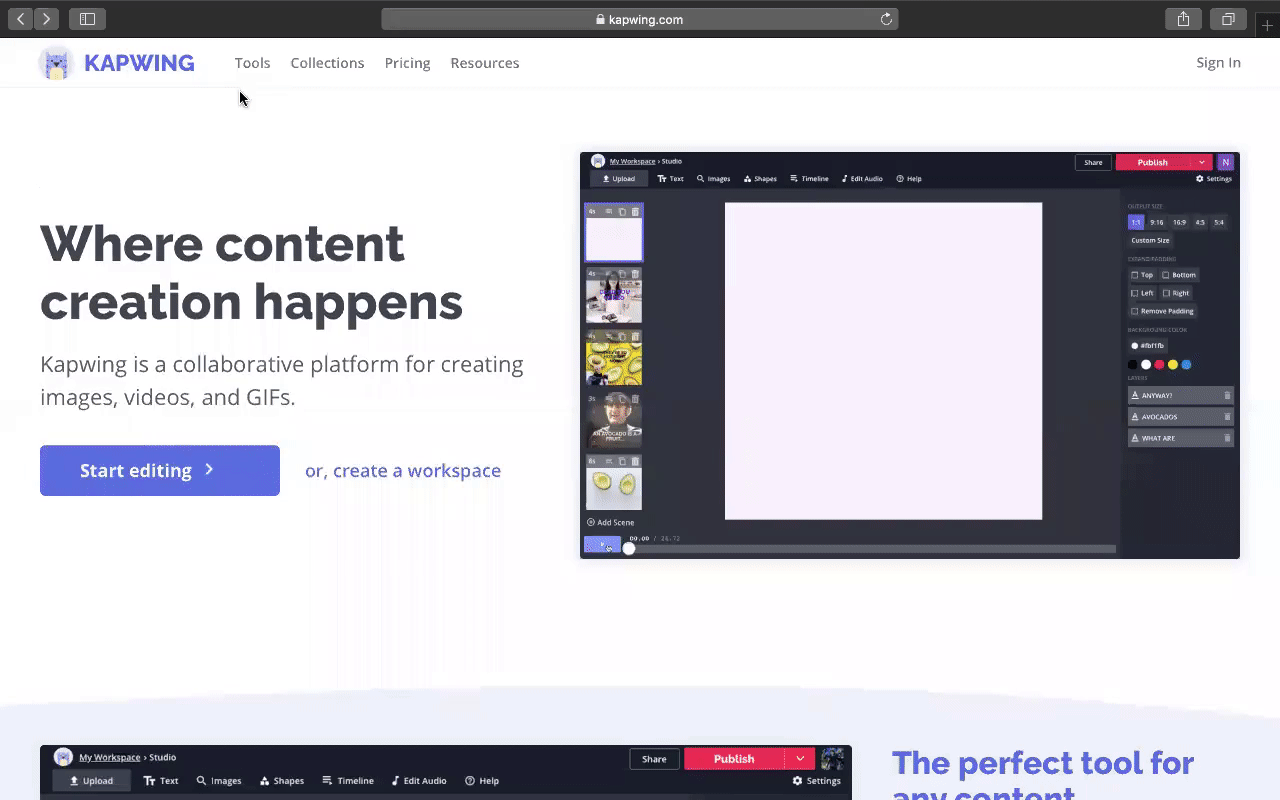
Task: Go back using Safari's back arrow
Action: (x=21, y=19)
